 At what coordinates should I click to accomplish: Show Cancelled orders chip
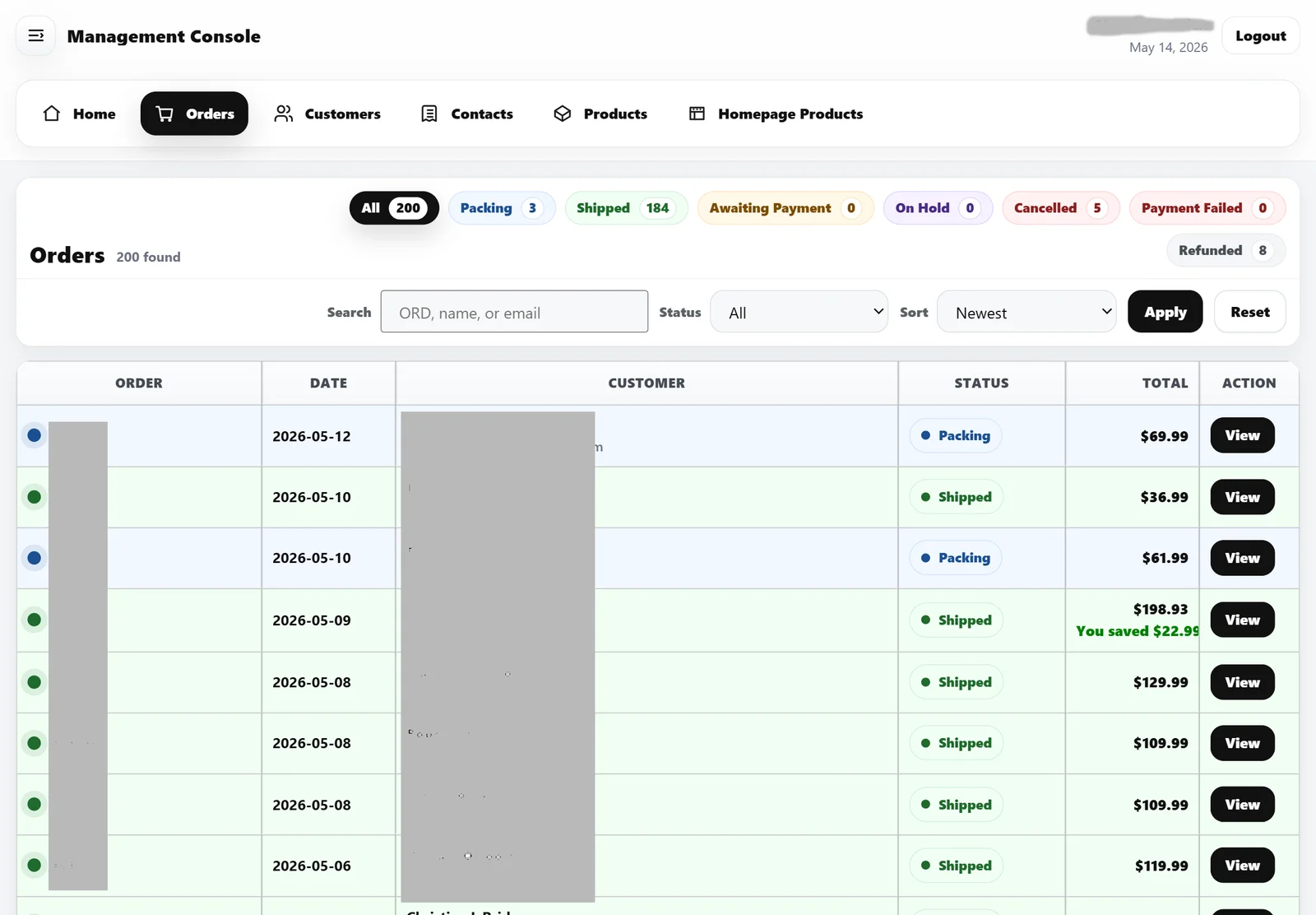pos(1061,208)
